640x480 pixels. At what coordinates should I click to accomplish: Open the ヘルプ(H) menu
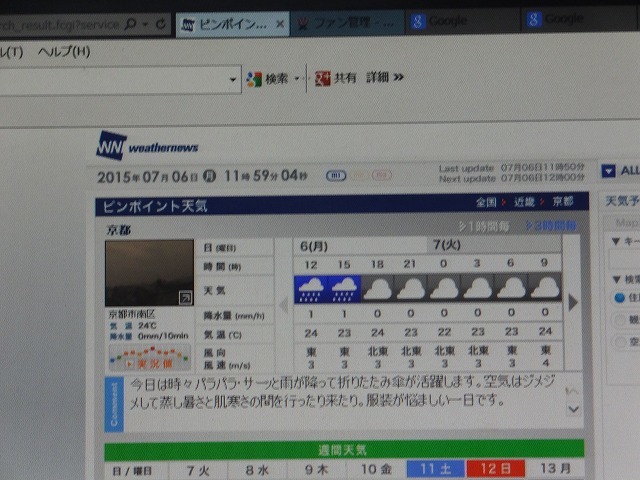click(64, 52)
